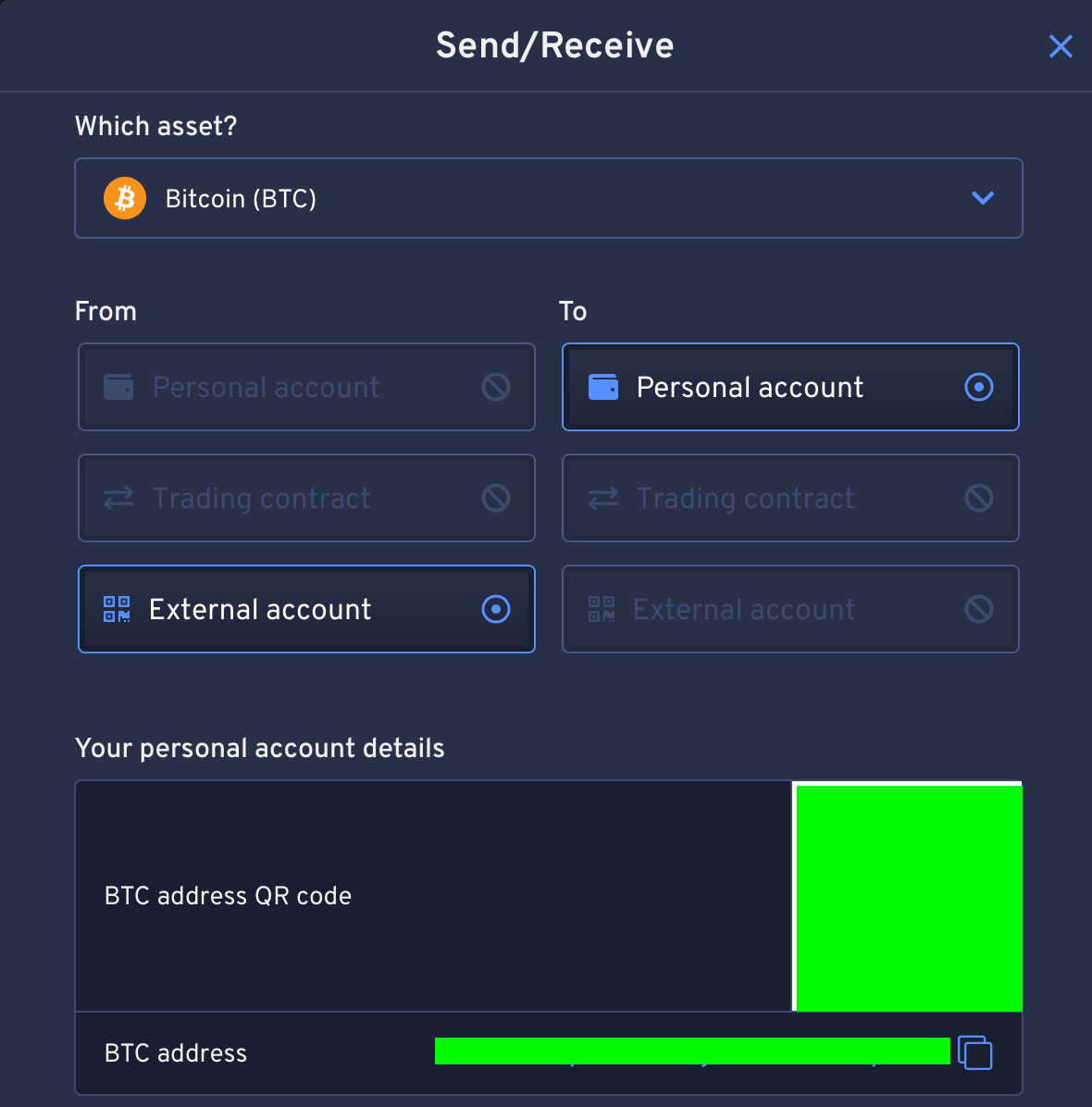Select Trading contract under From

(306, 499)
